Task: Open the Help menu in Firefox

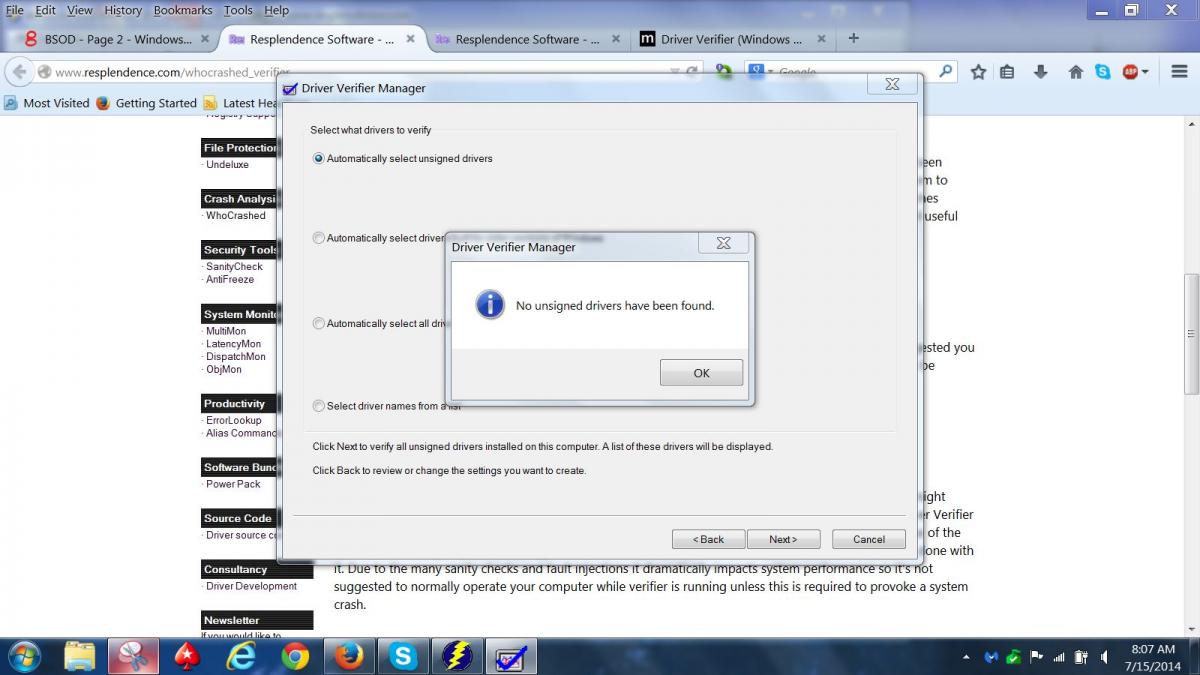Action: click(276, 10)
